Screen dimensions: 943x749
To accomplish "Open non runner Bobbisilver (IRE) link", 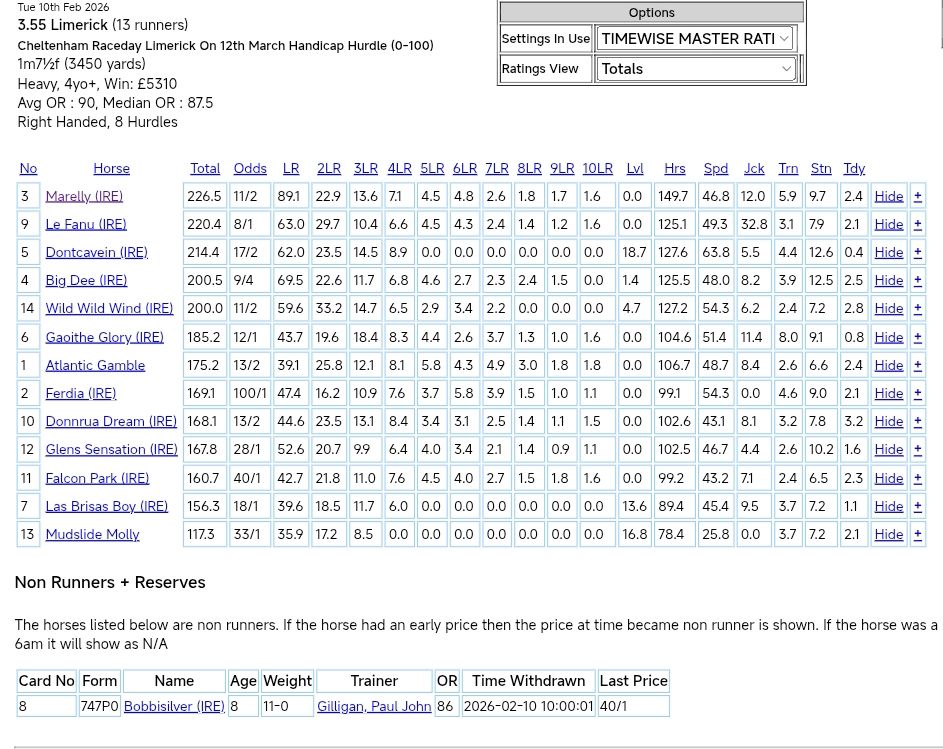I will pyautogui.click(x=174, y=706).
